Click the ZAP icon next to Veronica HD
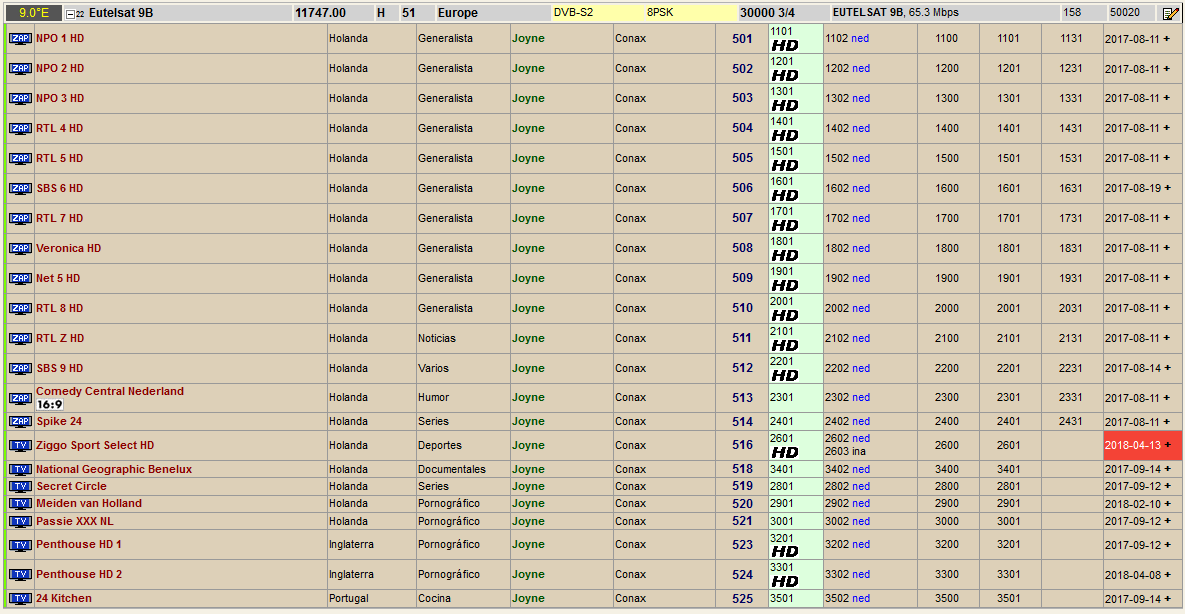The image size is (1185, 614). click(20, 248)
